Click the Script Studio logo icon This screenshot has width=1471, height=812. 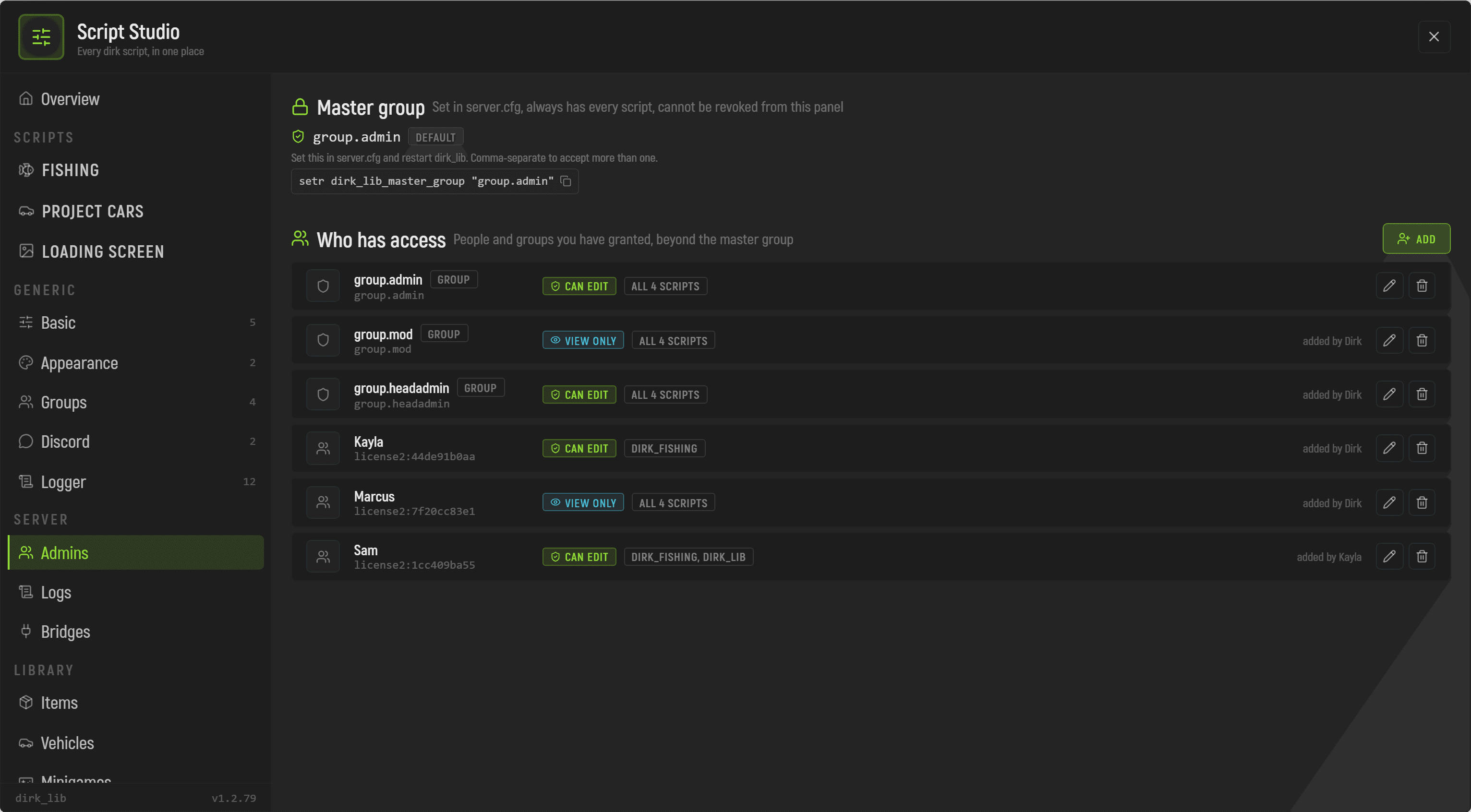[x=41, y=37]
